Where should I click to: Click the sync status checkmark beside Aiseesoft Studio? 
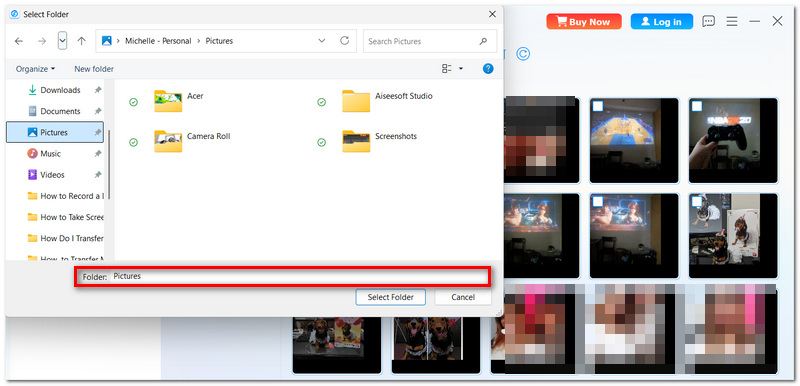[x=321, y=102]
